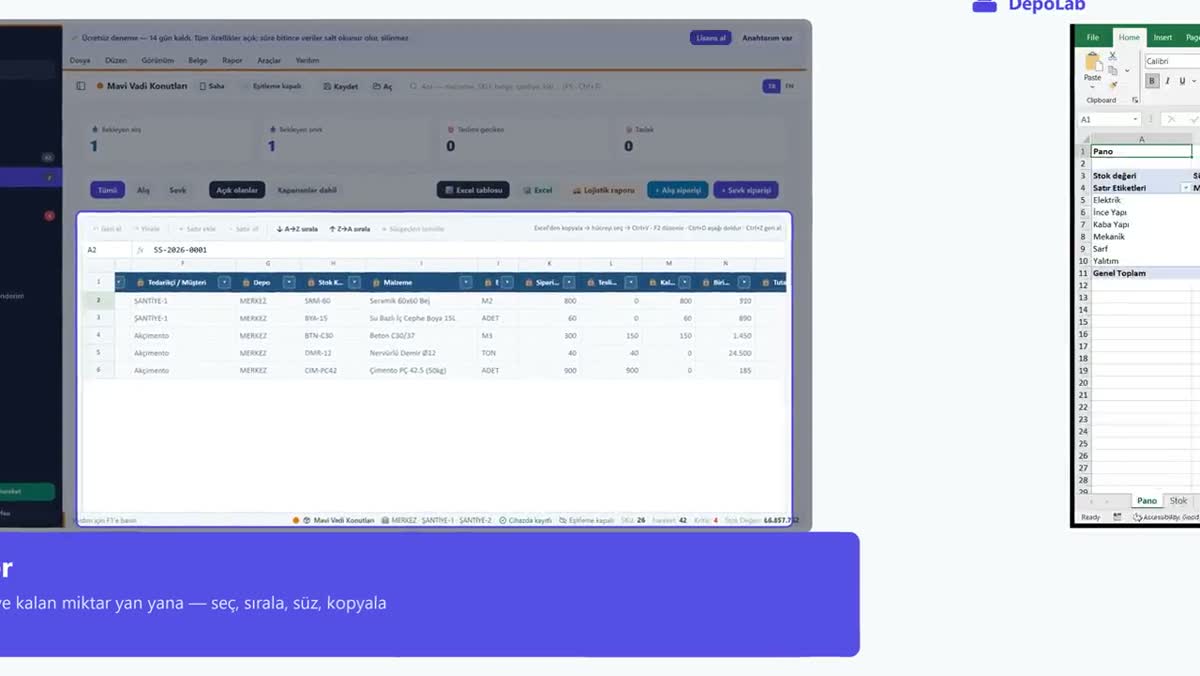
Task: Click the Format Painter brush in Excel
Action: tap(1112, 84)
